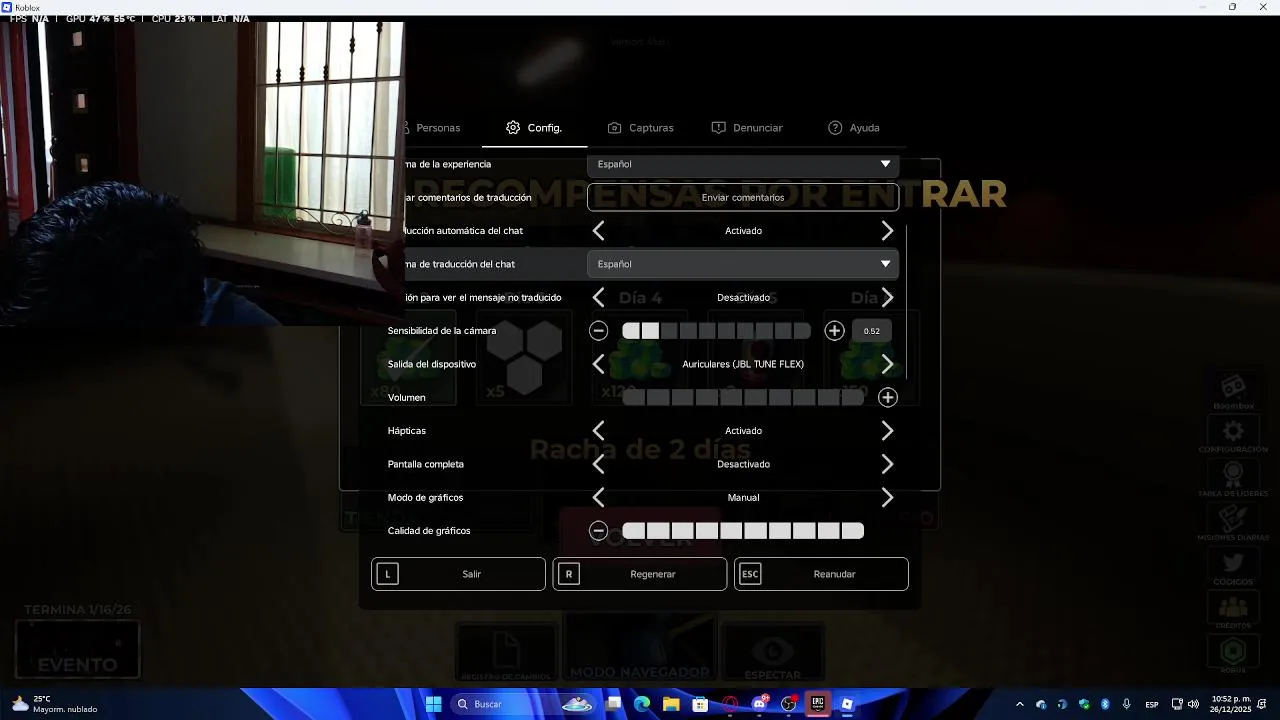Expand the chat translation language dropdown
The width and height of the screenshot is (1280, 720).
coord(743,264)
